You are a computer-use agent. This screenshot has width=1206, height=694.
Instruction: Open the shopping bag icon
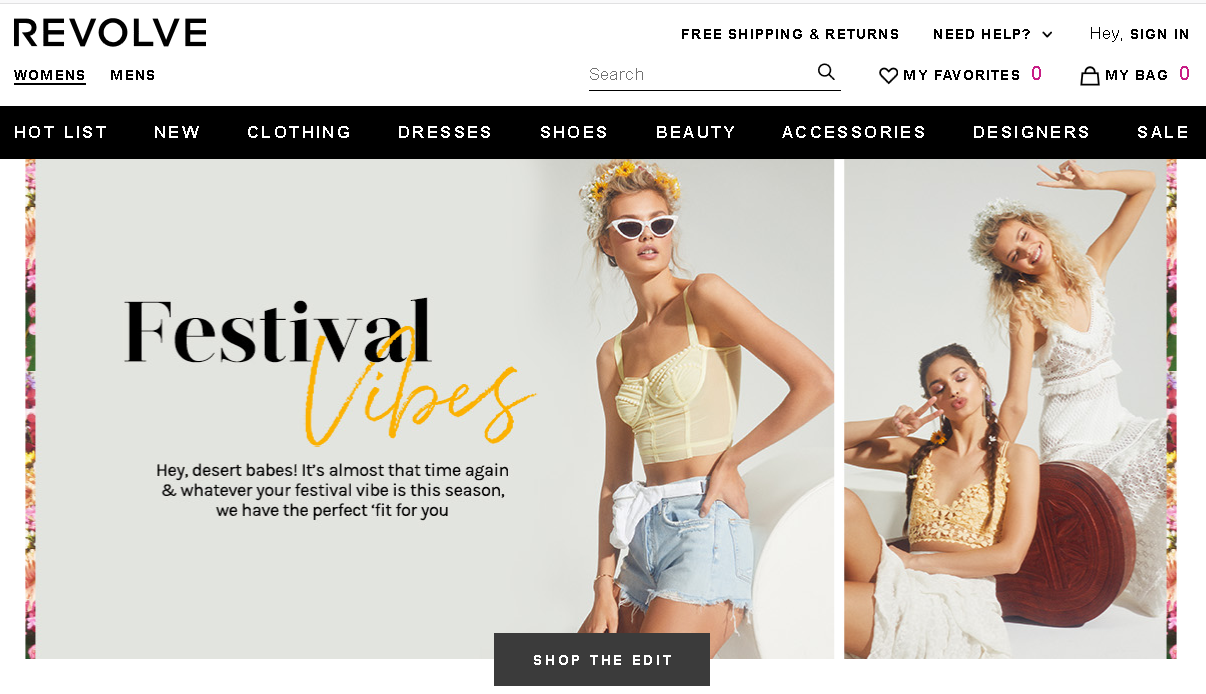click(1090, 75)
